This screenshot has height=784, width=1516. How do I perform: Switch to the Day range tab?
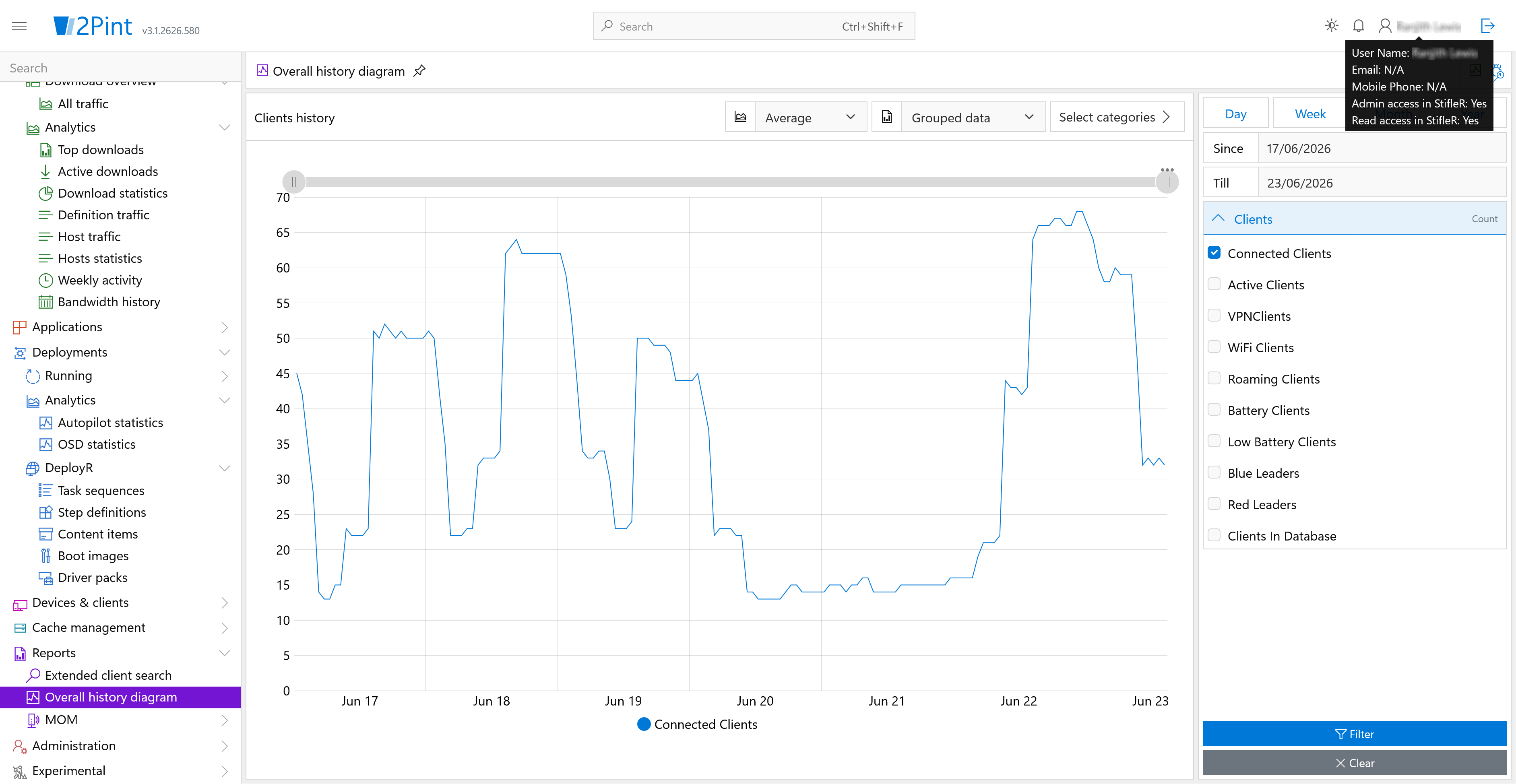coord(1235,113)
